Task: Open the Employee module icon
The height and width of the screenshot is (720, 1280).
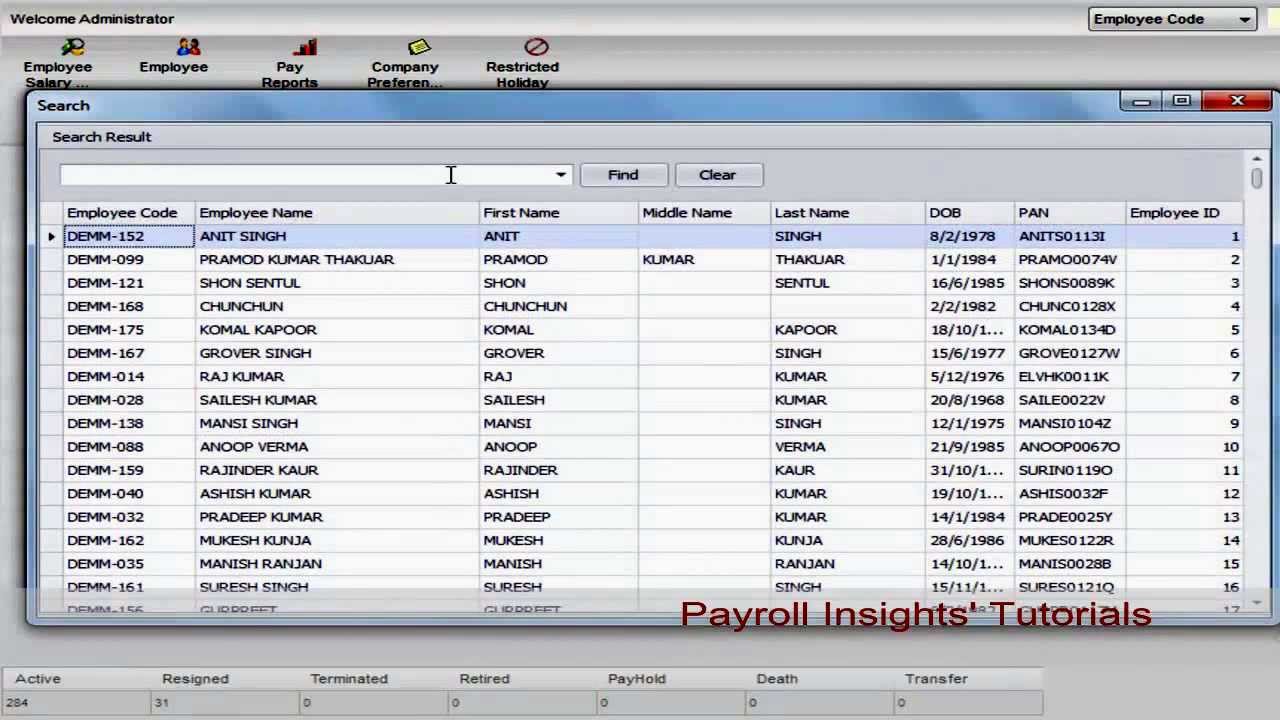Action: tap(174, 56)
